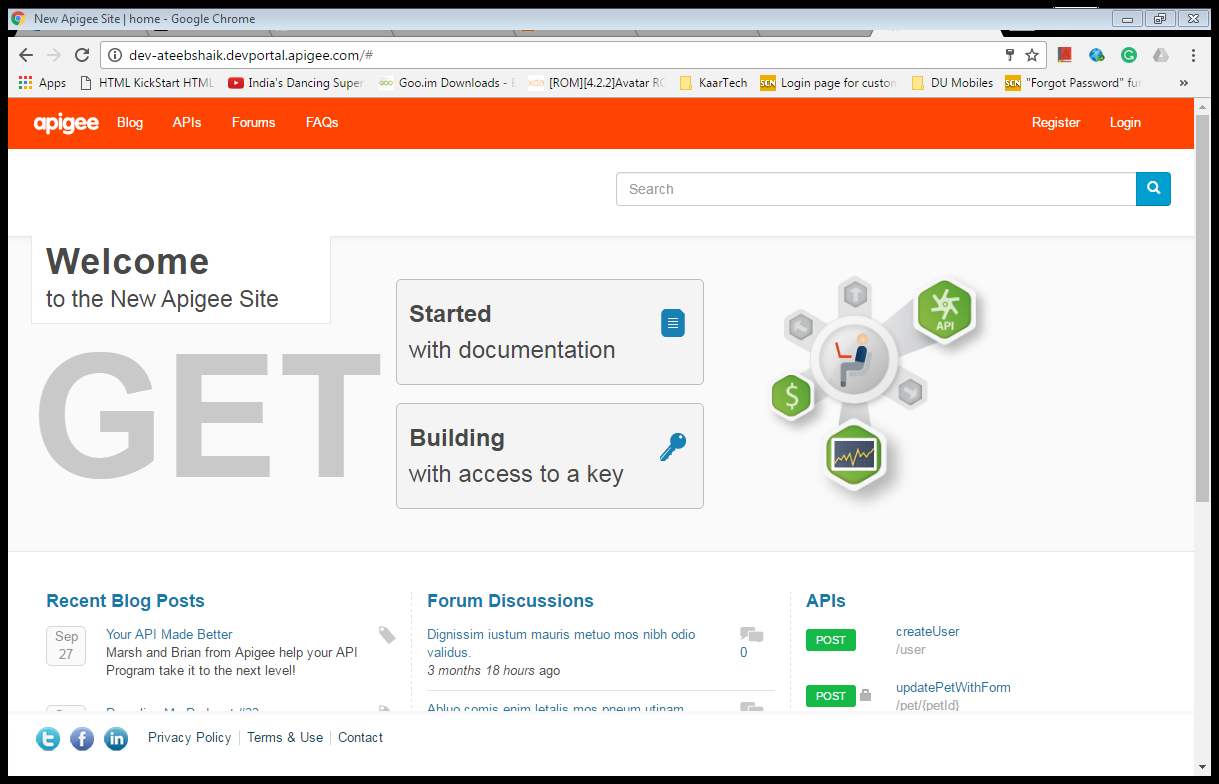Click the Chrome back arrow button
1219x784 pixels.
click(x=26, y=55)
